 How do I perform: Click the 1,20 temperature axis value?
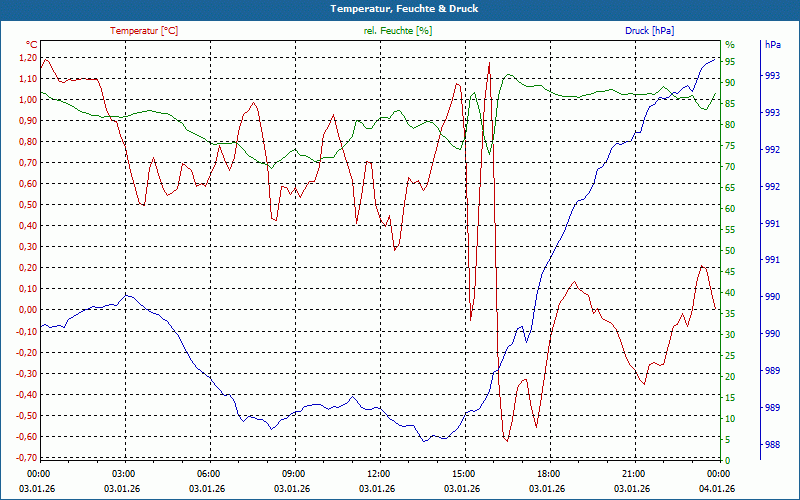(x=27, y=57)
